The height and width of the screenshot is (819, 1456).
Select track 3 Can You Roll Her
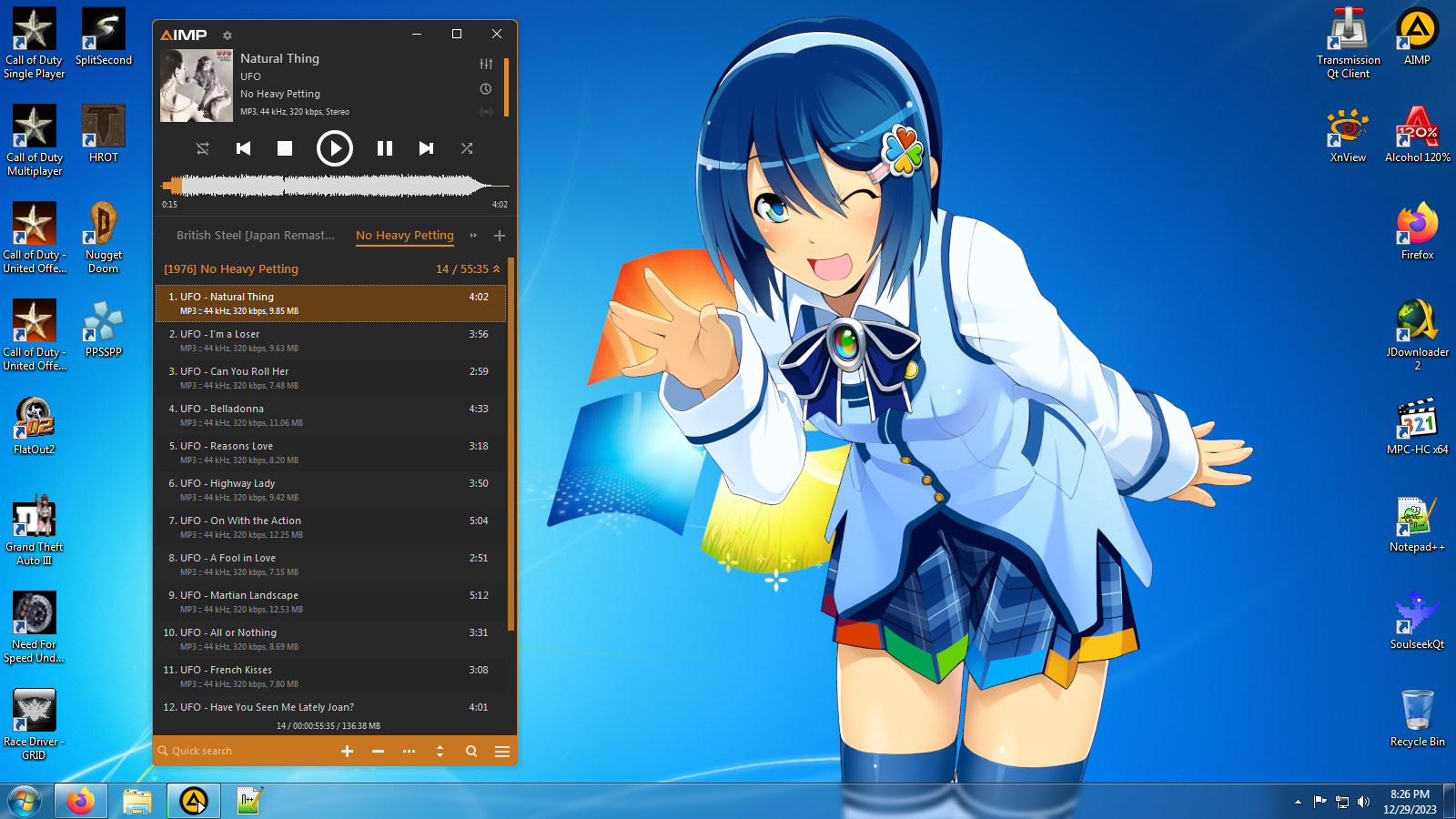tap(330, 378)
